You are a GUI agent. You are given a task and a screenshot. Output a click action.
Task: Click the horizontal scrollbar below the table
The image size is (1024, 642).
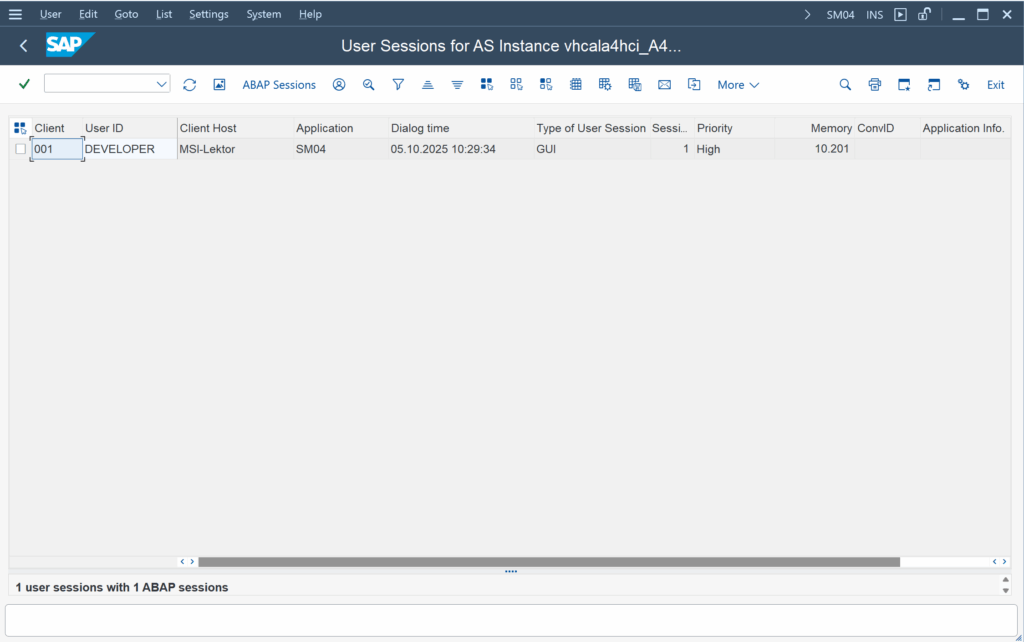point(548,562)
